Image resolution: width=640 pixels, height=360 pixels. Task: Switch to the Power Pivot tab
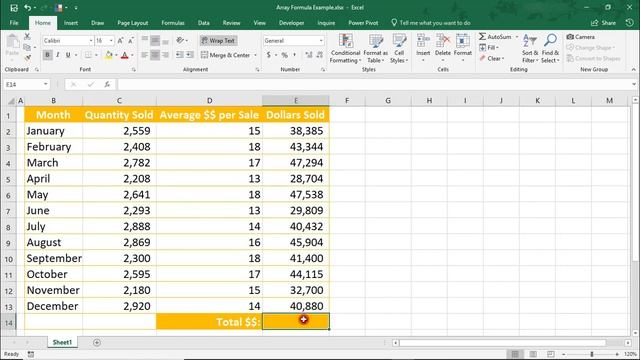coord(363,23)
